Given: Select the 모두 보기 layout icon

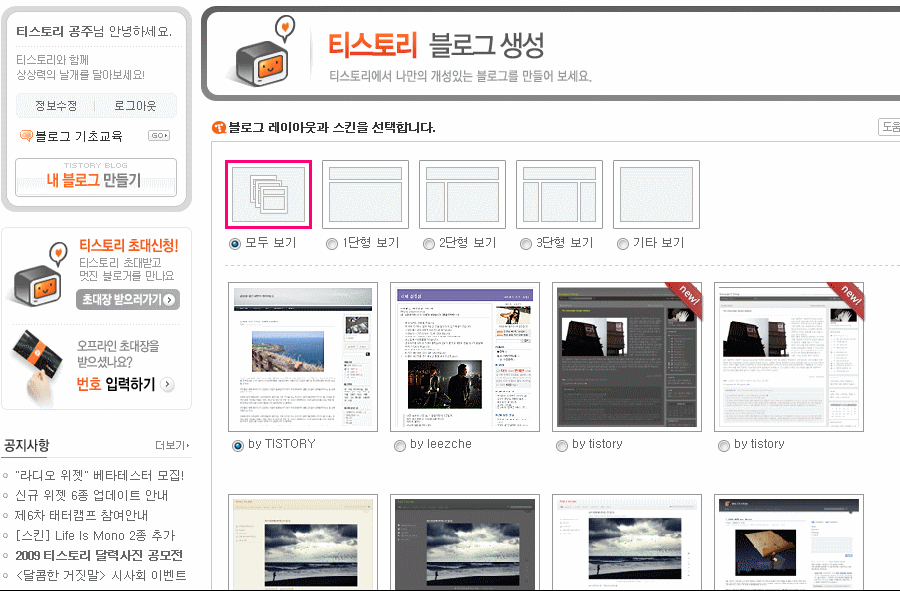Looking at the screenshot, I should pyautogui.click(x=268, y=194).
